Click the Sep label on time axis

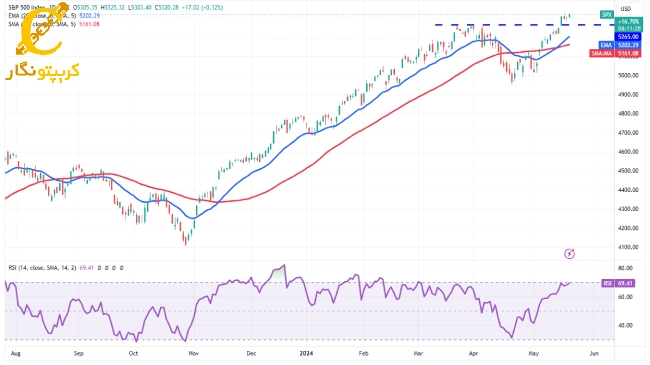(x=78, y=354)
